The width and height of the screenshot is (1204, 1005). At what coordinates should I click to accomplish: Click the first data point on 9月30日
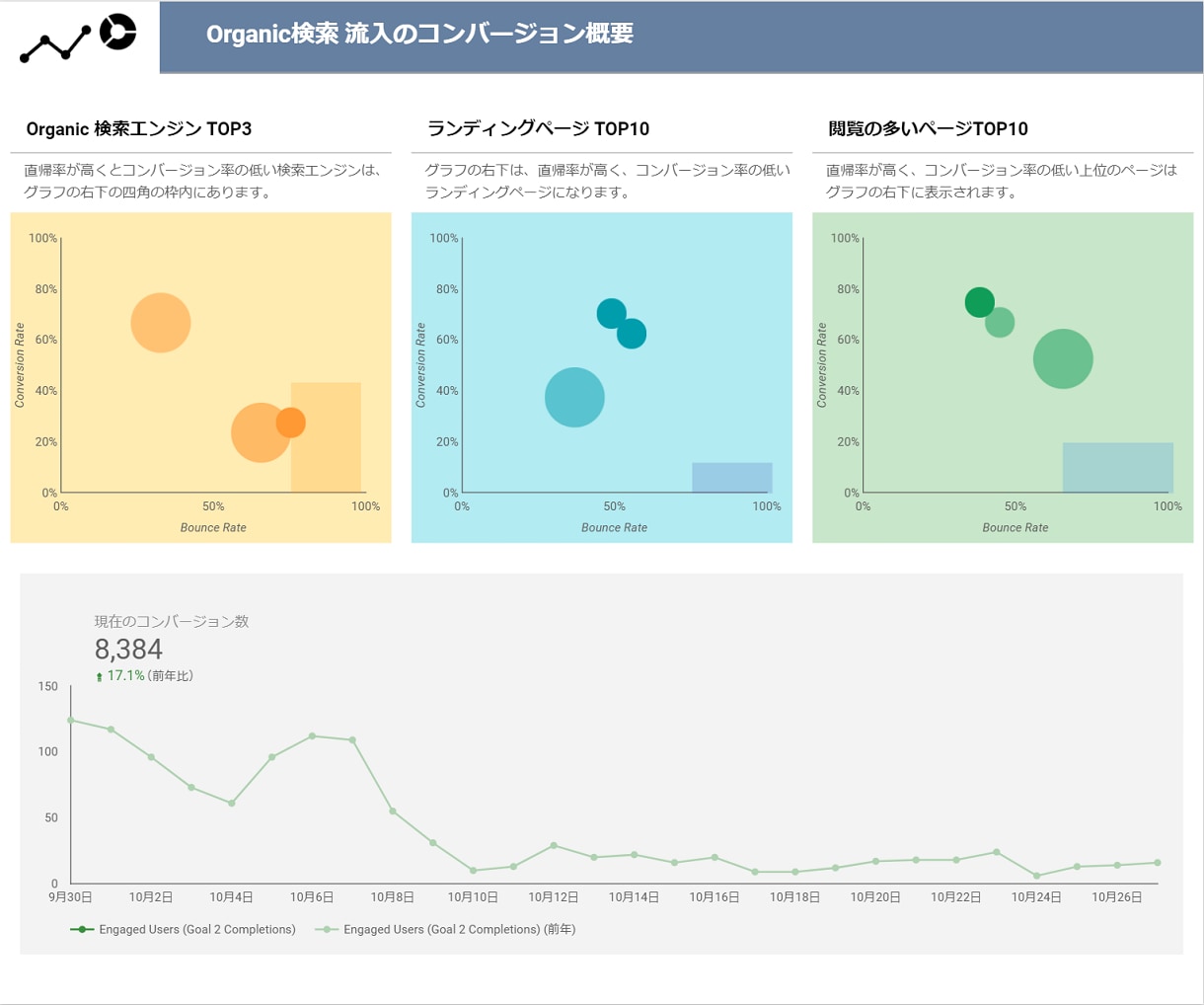point(71,720)
